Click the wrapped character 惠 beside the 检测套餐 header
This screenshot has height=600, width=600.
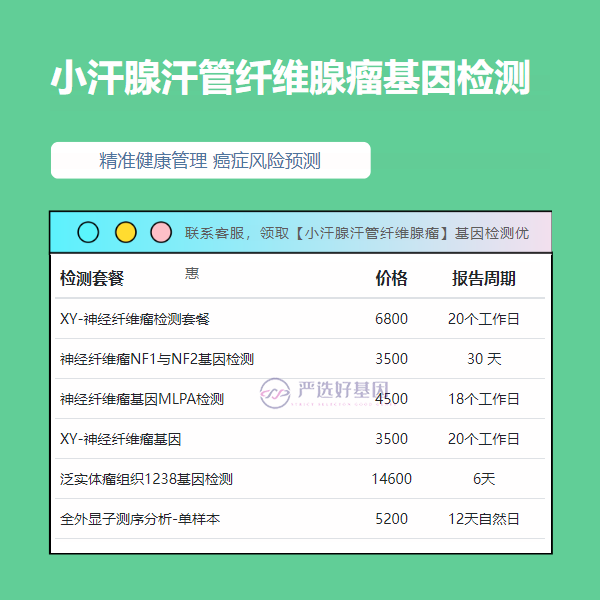192,273
